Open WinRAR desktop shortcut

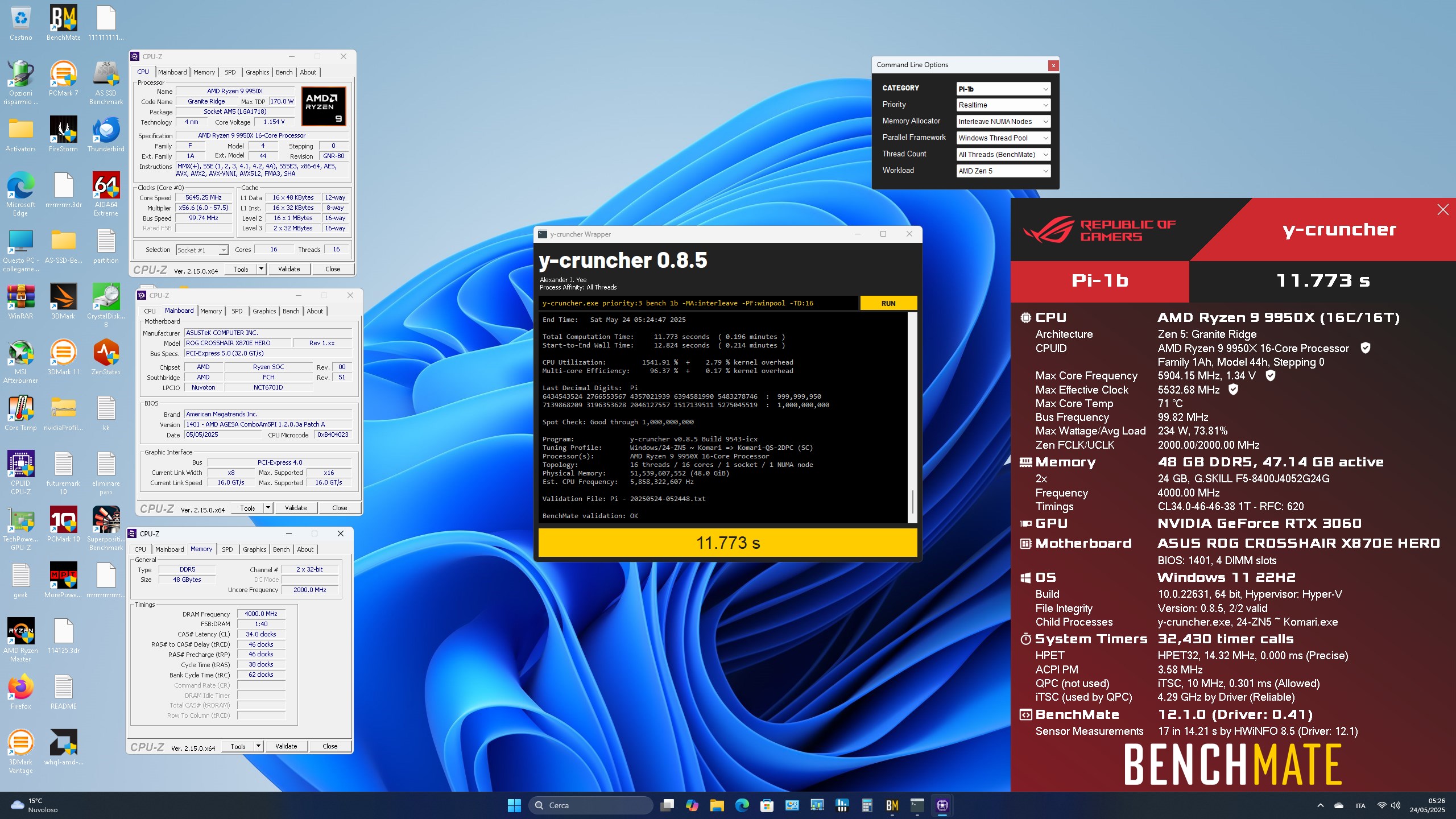tap(20, 301)
